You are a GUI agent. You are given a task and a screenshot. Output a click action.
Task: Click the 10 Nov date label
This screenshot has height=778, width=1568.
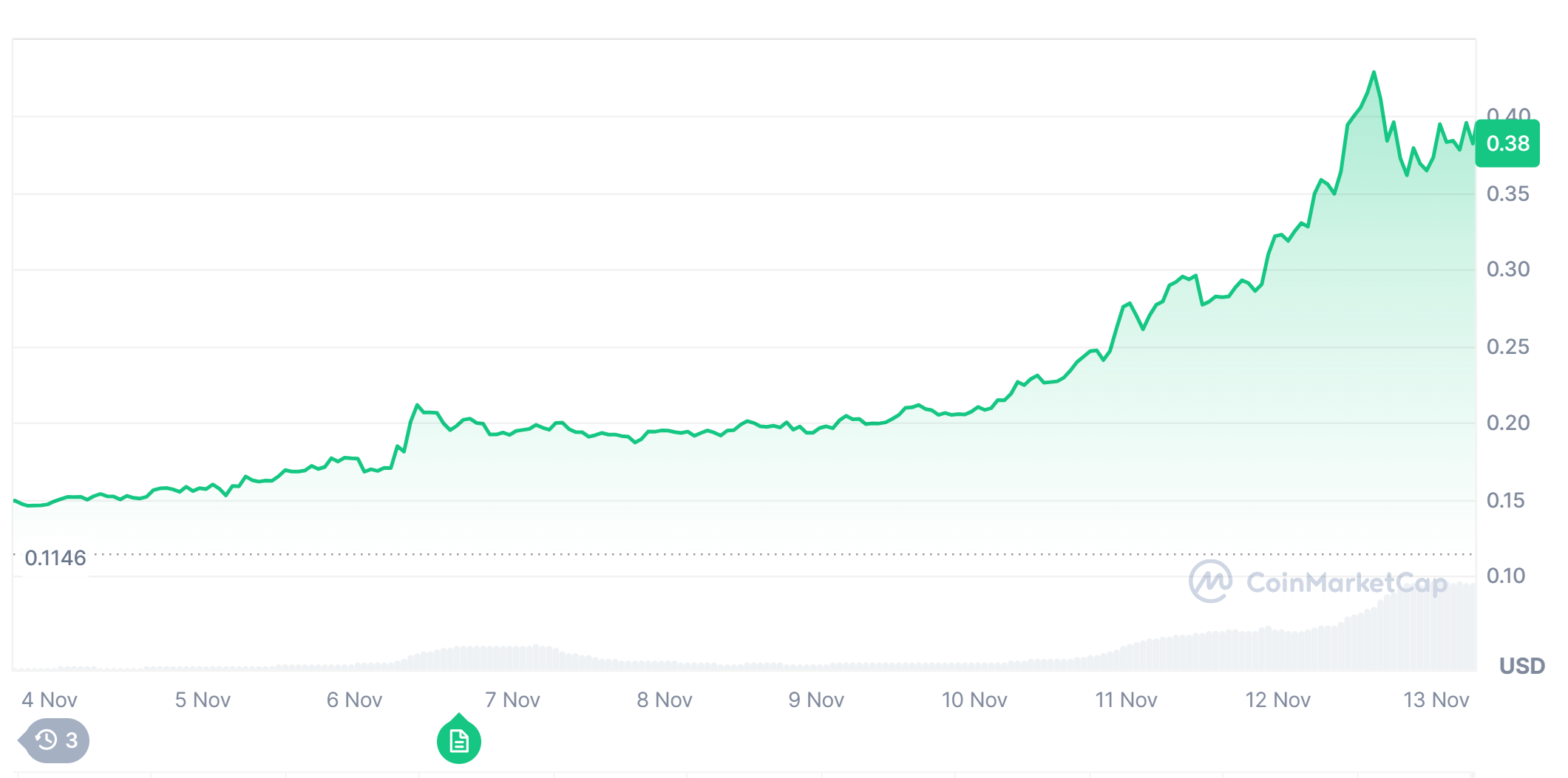(974, 700)
